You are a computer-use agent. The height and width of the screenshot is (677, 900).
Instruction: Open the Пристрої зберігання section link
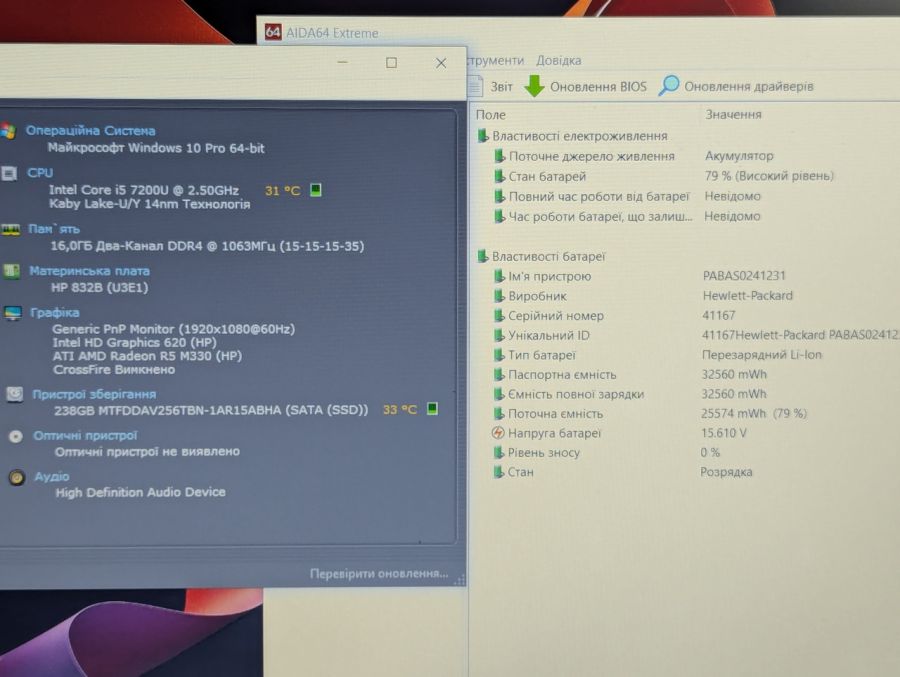[94, 394]
